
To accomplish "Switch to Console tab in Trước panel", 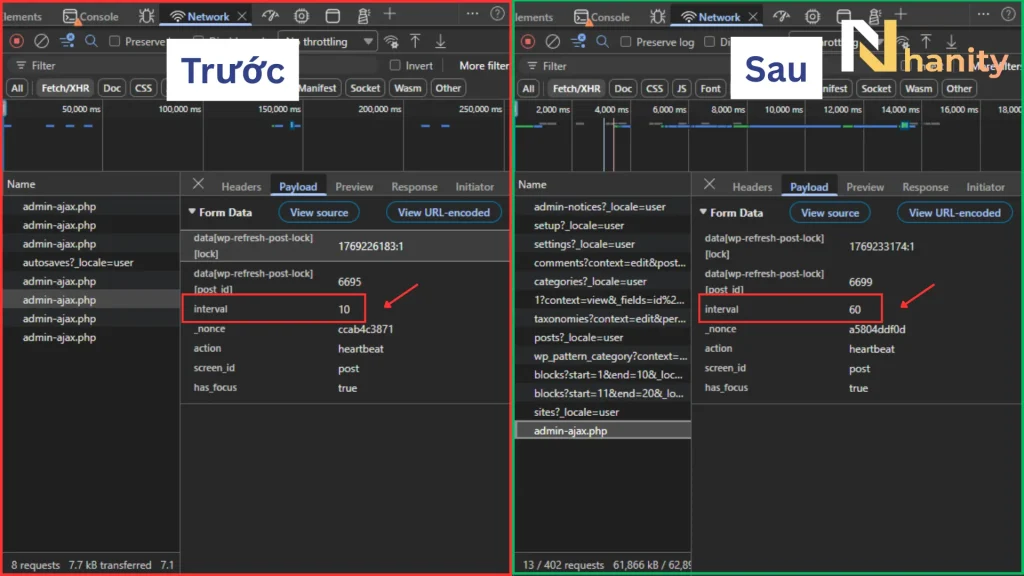I will click(91, 16).
